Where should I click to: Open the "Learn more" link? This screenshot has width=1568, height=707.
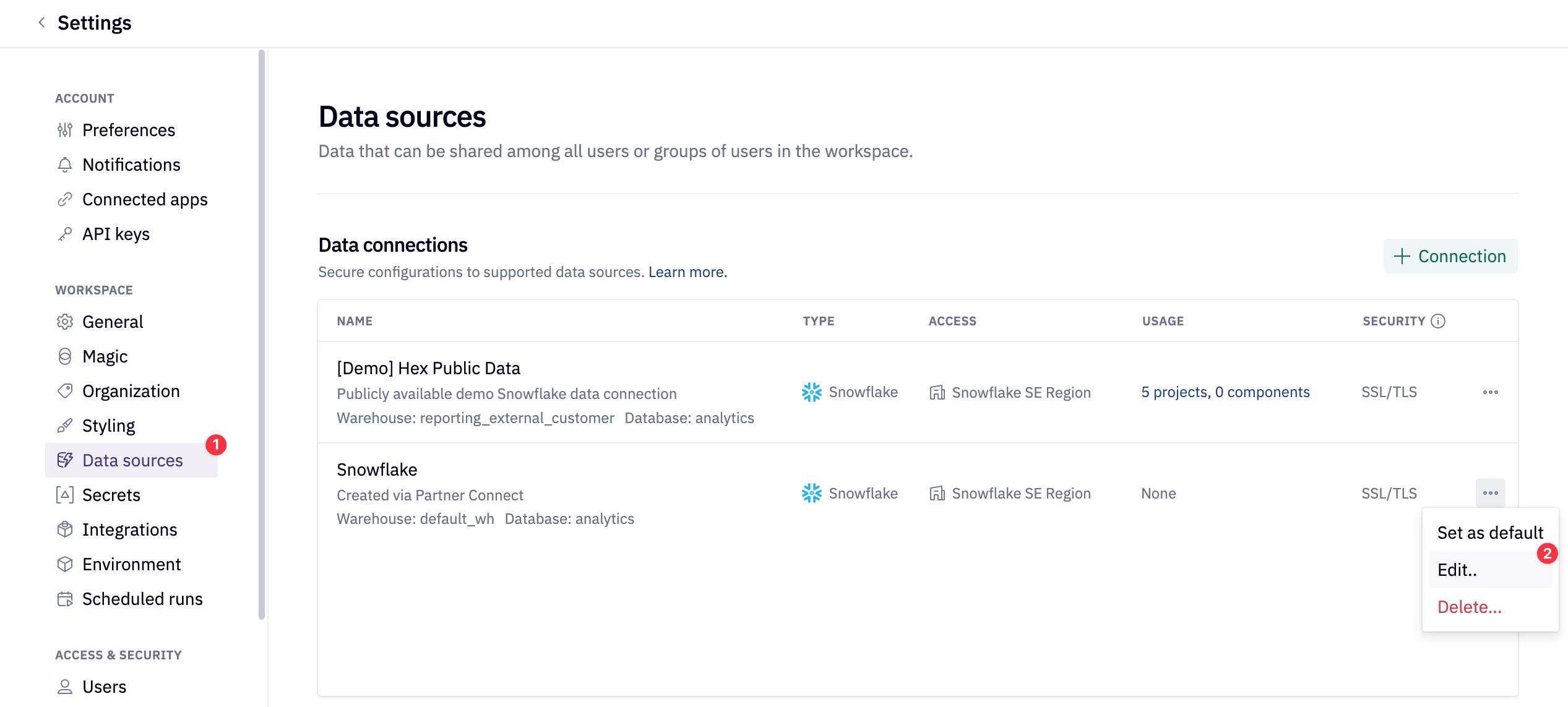(x=687, y=272)
